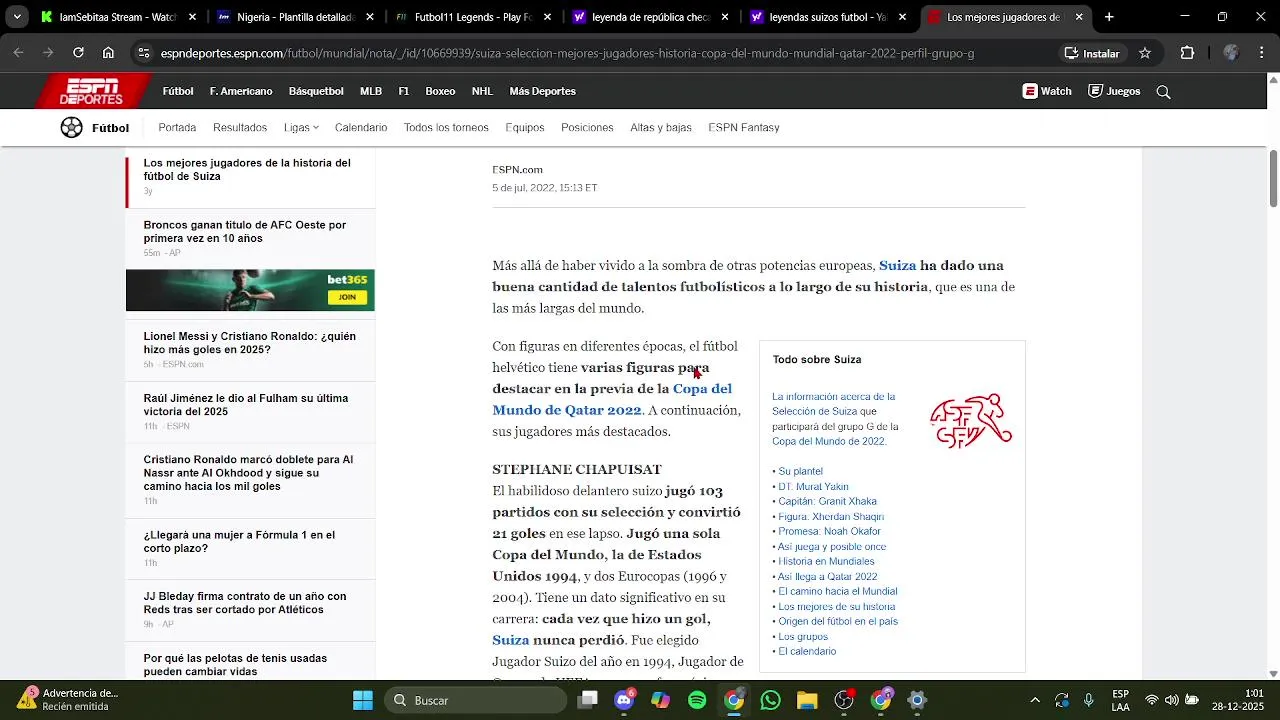The image size is (1280, 720).
Task: Open the Básquetbol menu
Action: click(x=316, y=91)
